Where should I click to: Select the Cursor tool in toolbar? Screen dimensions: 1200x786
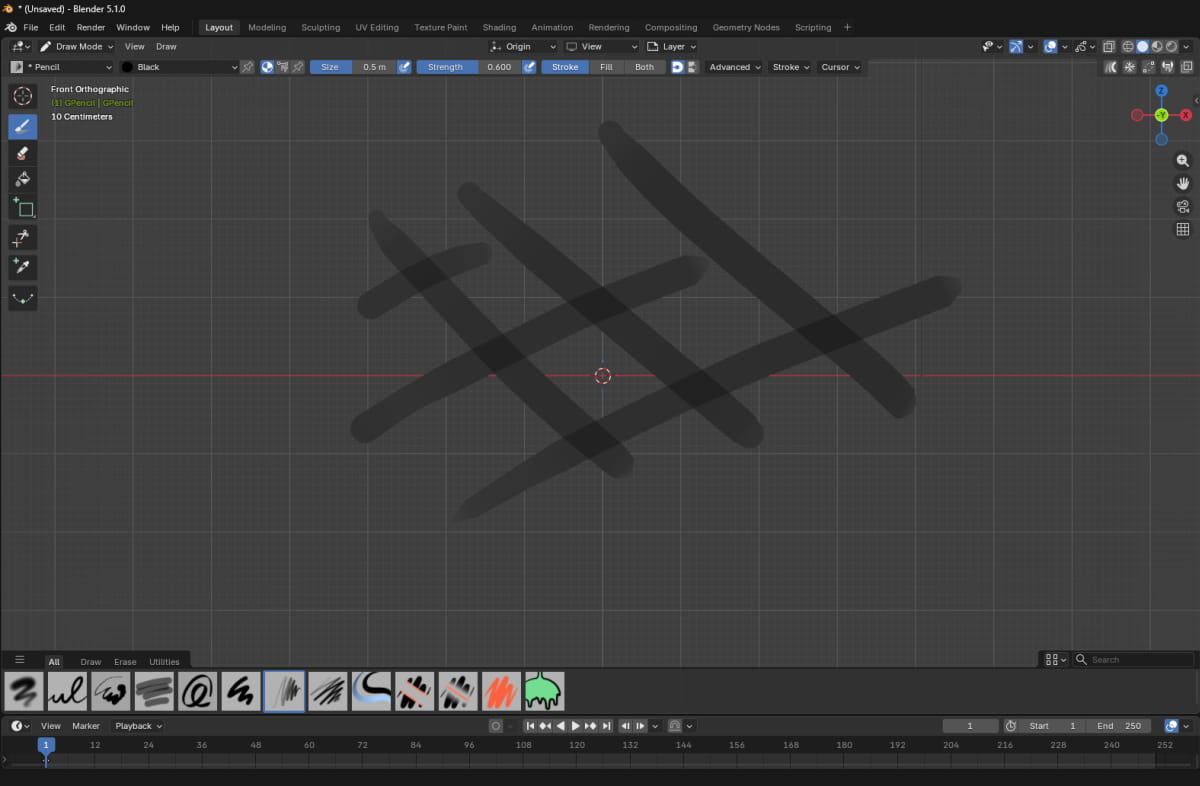coord(23,97)
